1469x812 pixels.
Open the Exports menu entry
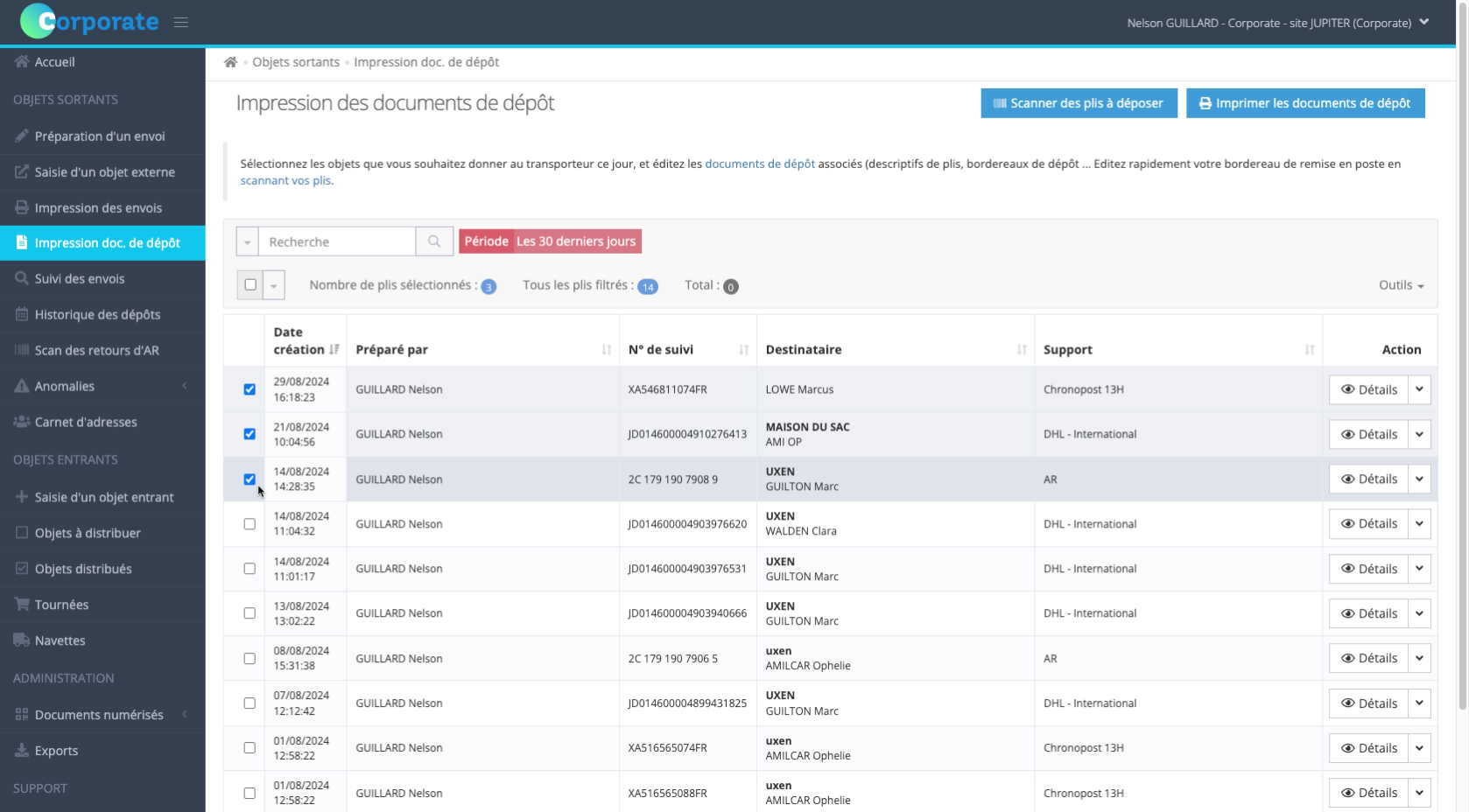102,751
